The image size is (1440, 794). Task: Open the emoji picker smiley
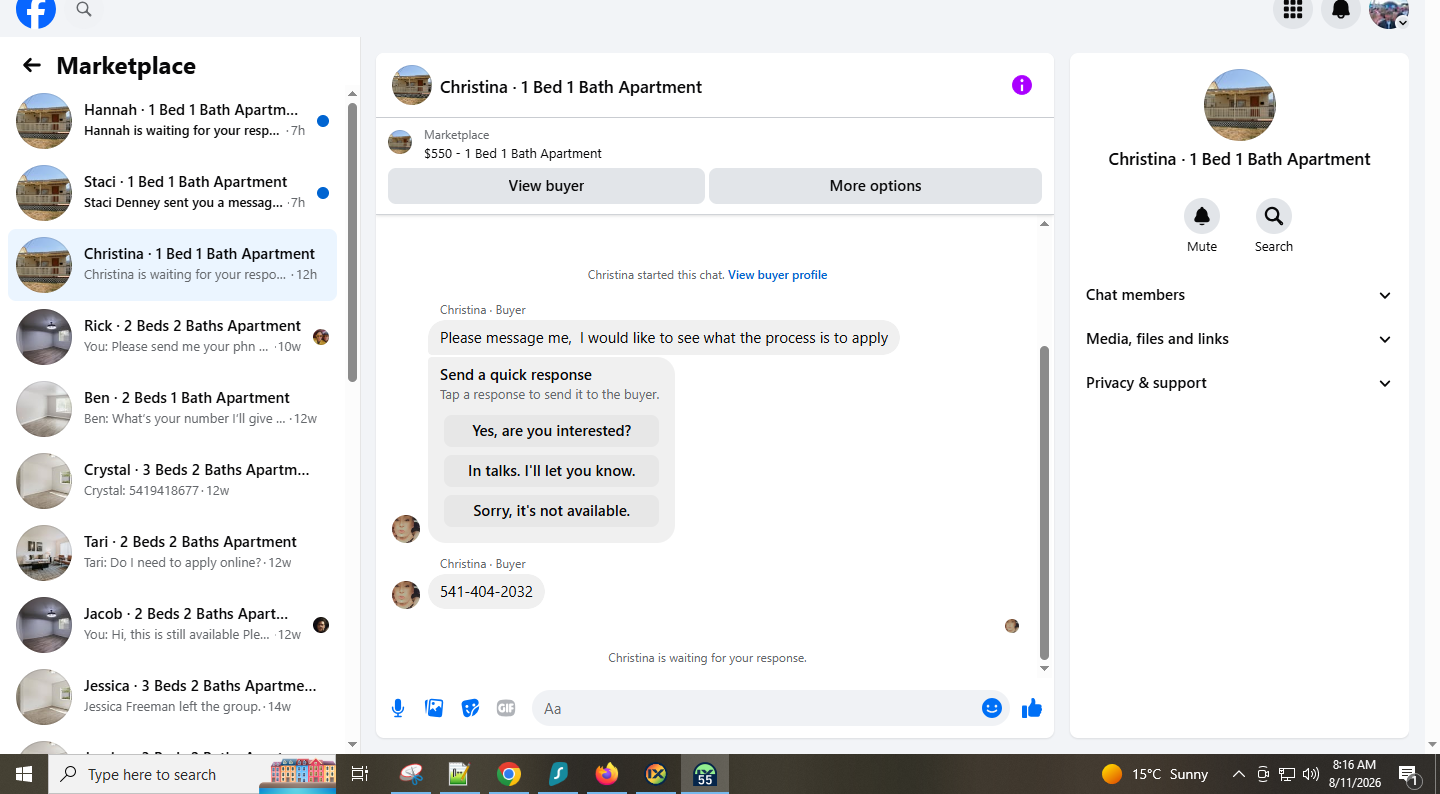[991, 708]
